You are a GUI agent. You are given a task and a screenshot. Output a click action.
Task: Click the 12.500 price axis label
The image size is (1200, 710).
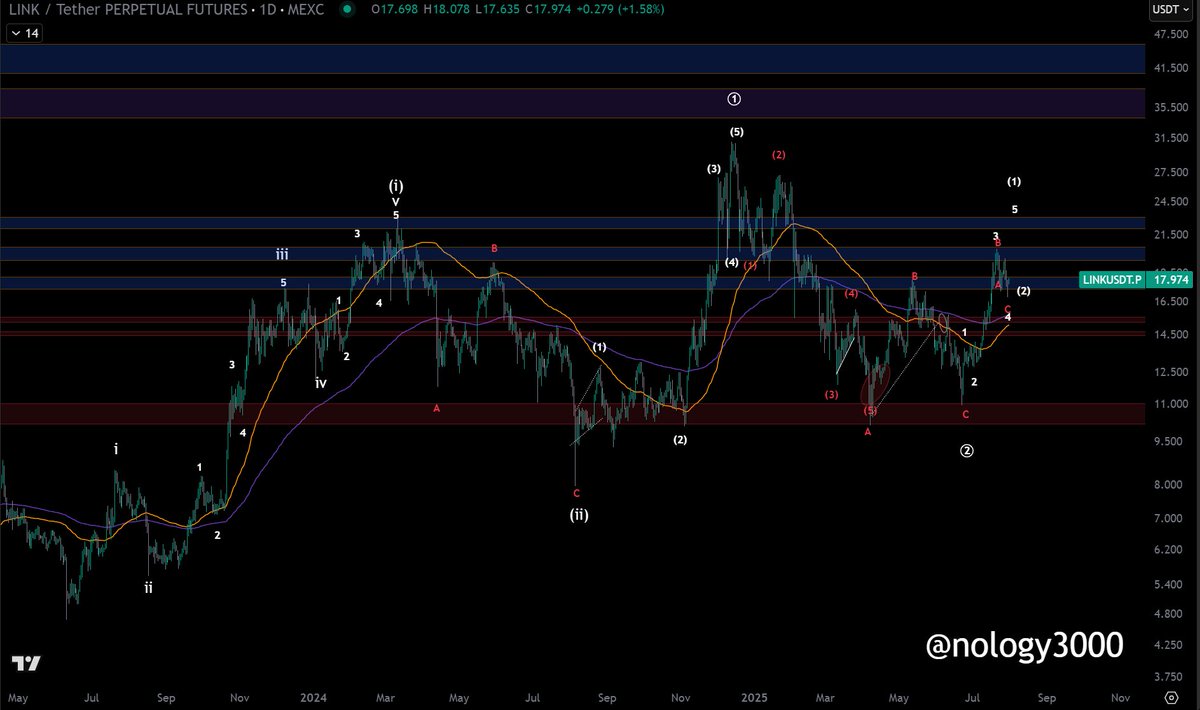click(x=1170, y=372)
